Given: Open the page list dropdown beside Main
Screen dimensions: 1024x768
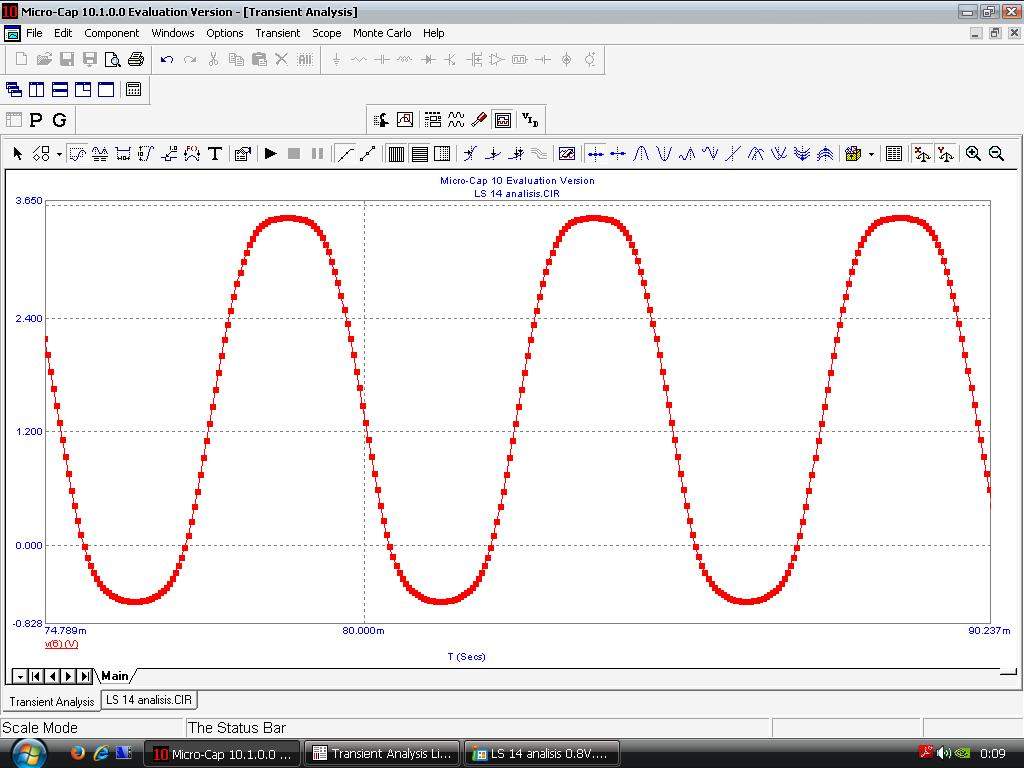Looking at the screenshot, I should coord(20,676).
